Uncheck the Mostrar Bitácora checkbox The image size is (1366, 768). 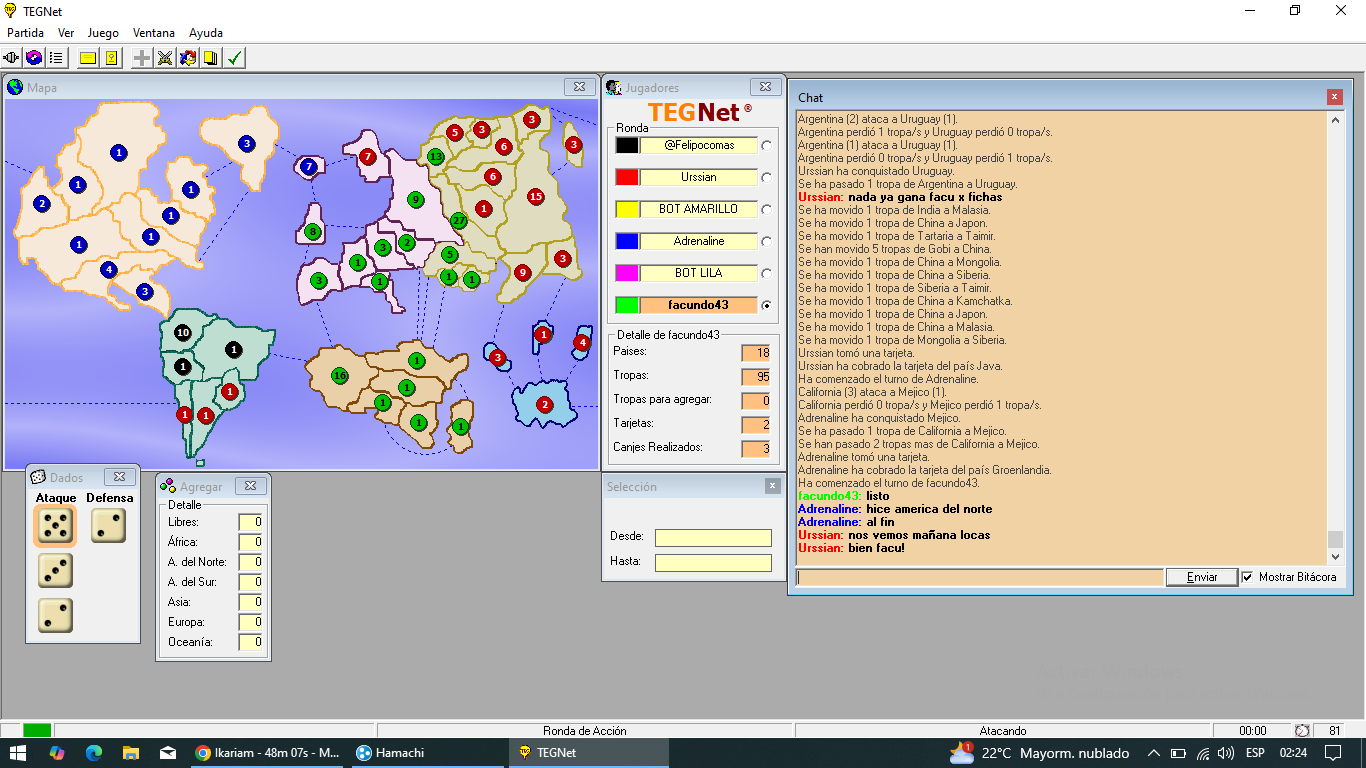(x=1247, y=577)
